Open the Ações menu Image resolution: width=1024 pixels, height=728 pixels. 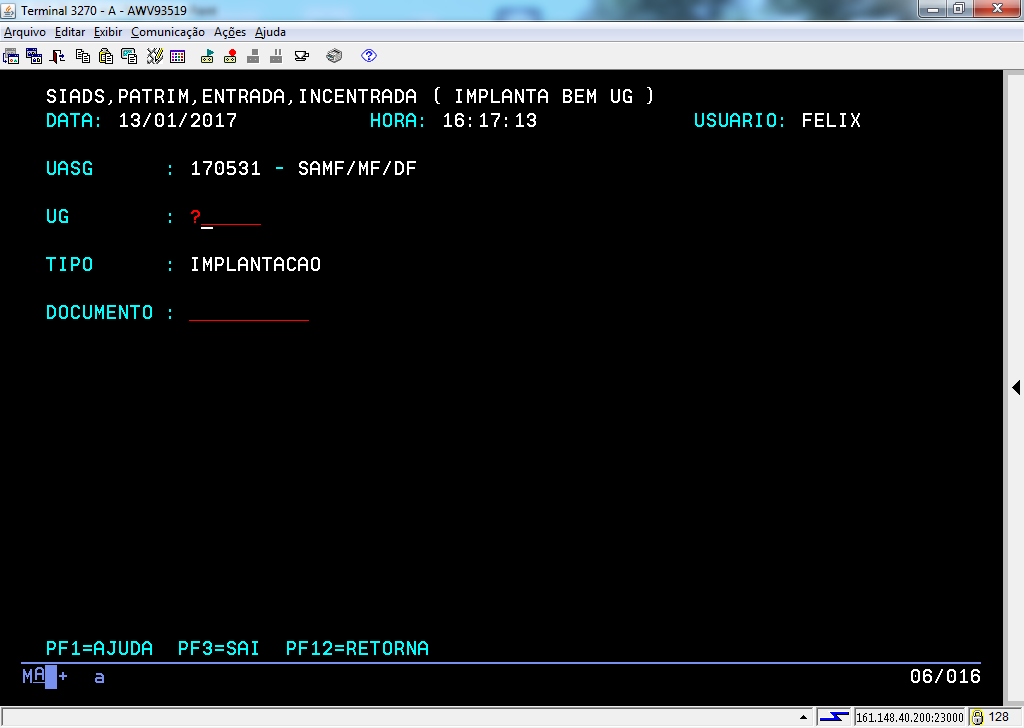tap(230, 32)
